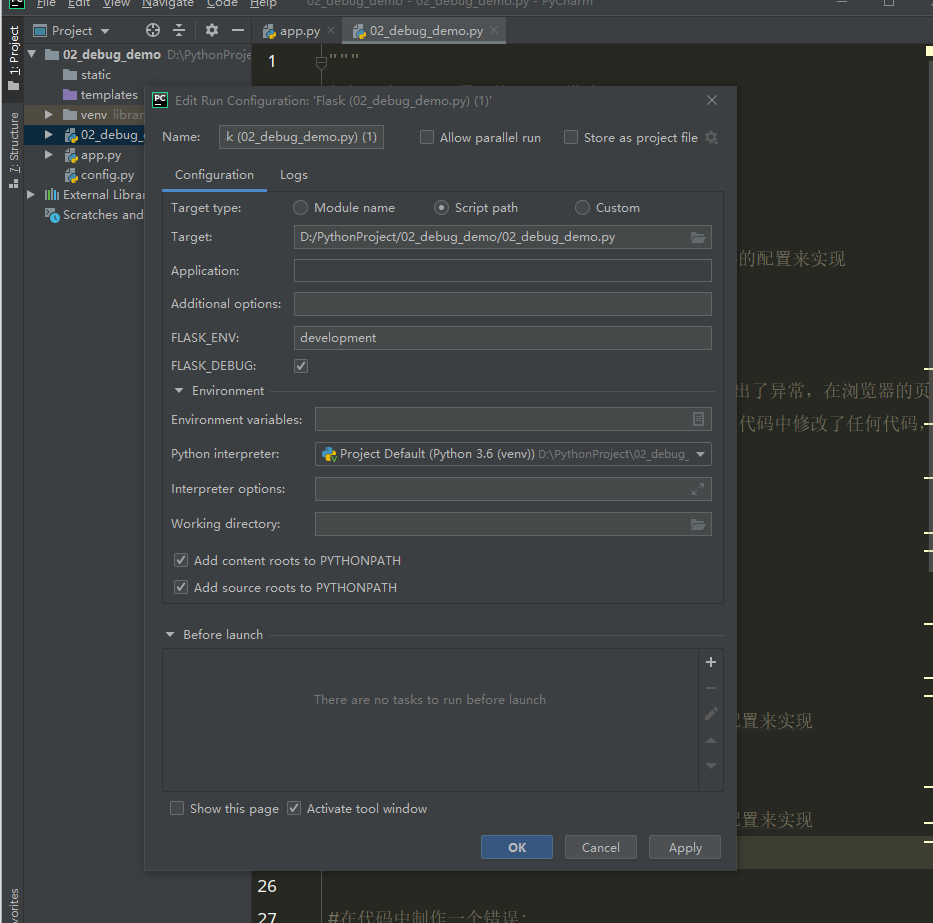Screen dimensions: 933x923
Task: Uncheck the FLASK_DEBUG checkbox
Action: coord(301,366)
